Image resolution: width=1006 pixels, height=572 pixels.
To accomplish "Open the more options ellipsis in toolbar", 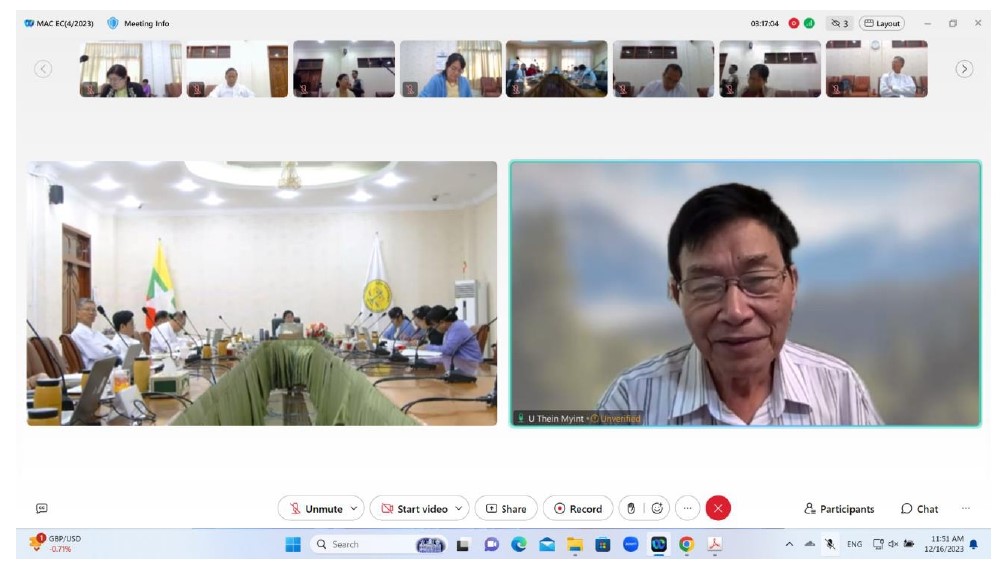I will click(x=687, y=508).
